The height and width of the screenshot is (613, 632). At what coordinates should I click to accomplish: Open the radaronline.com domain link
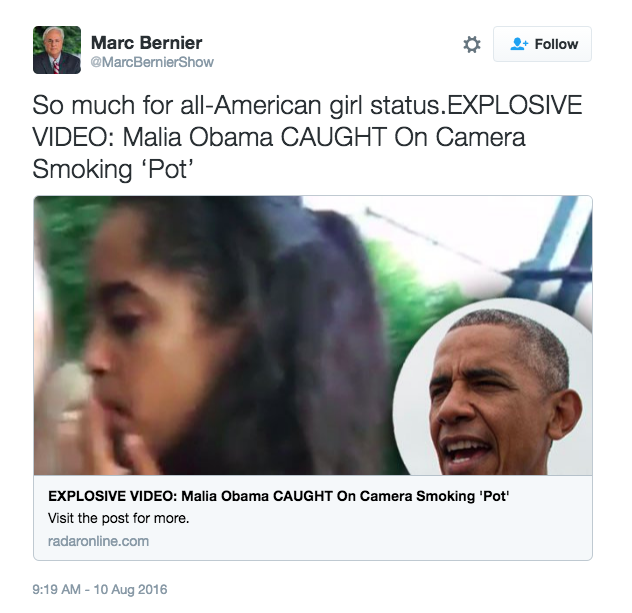98,541
